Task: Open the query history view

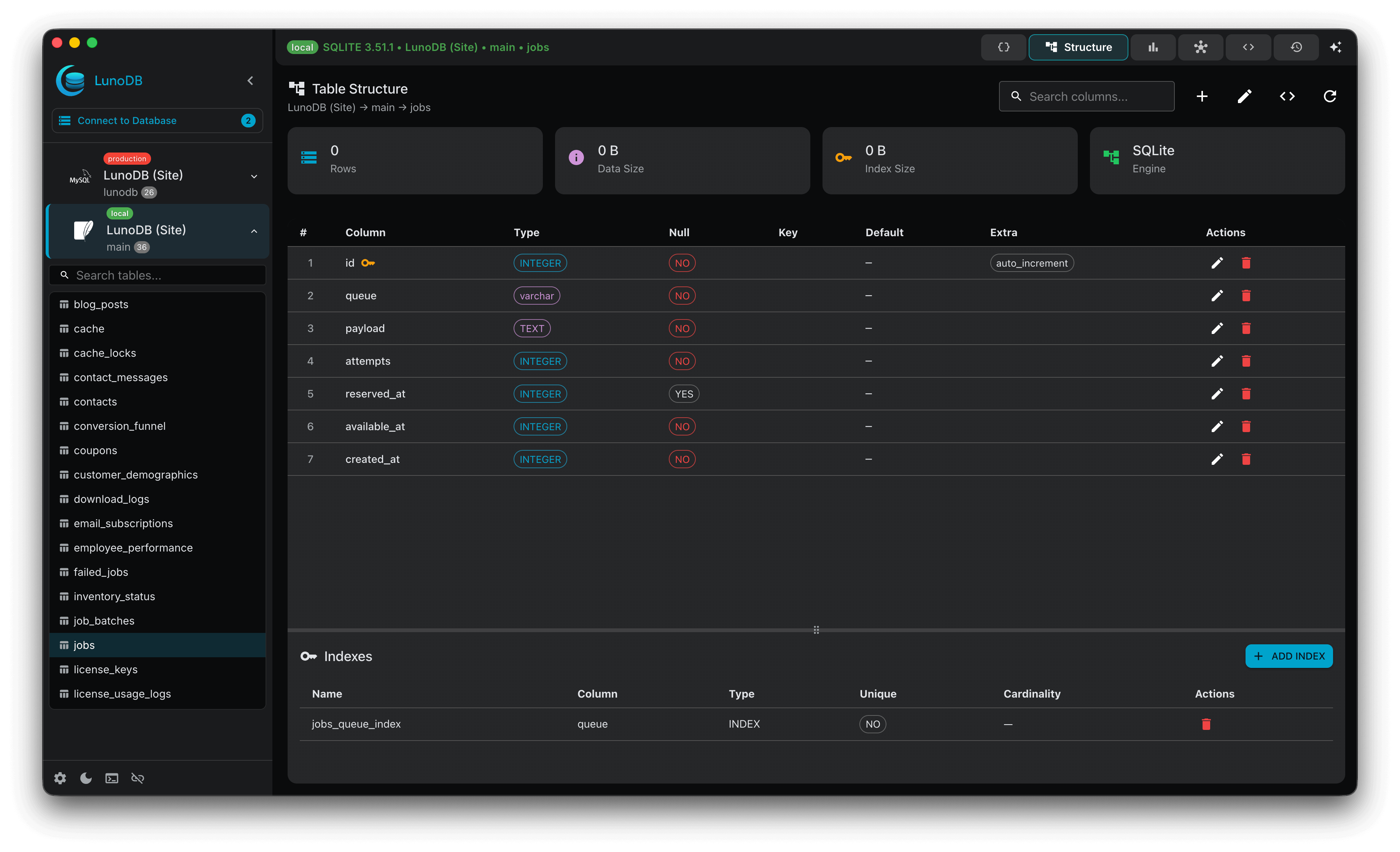Action: [1296, 47]
